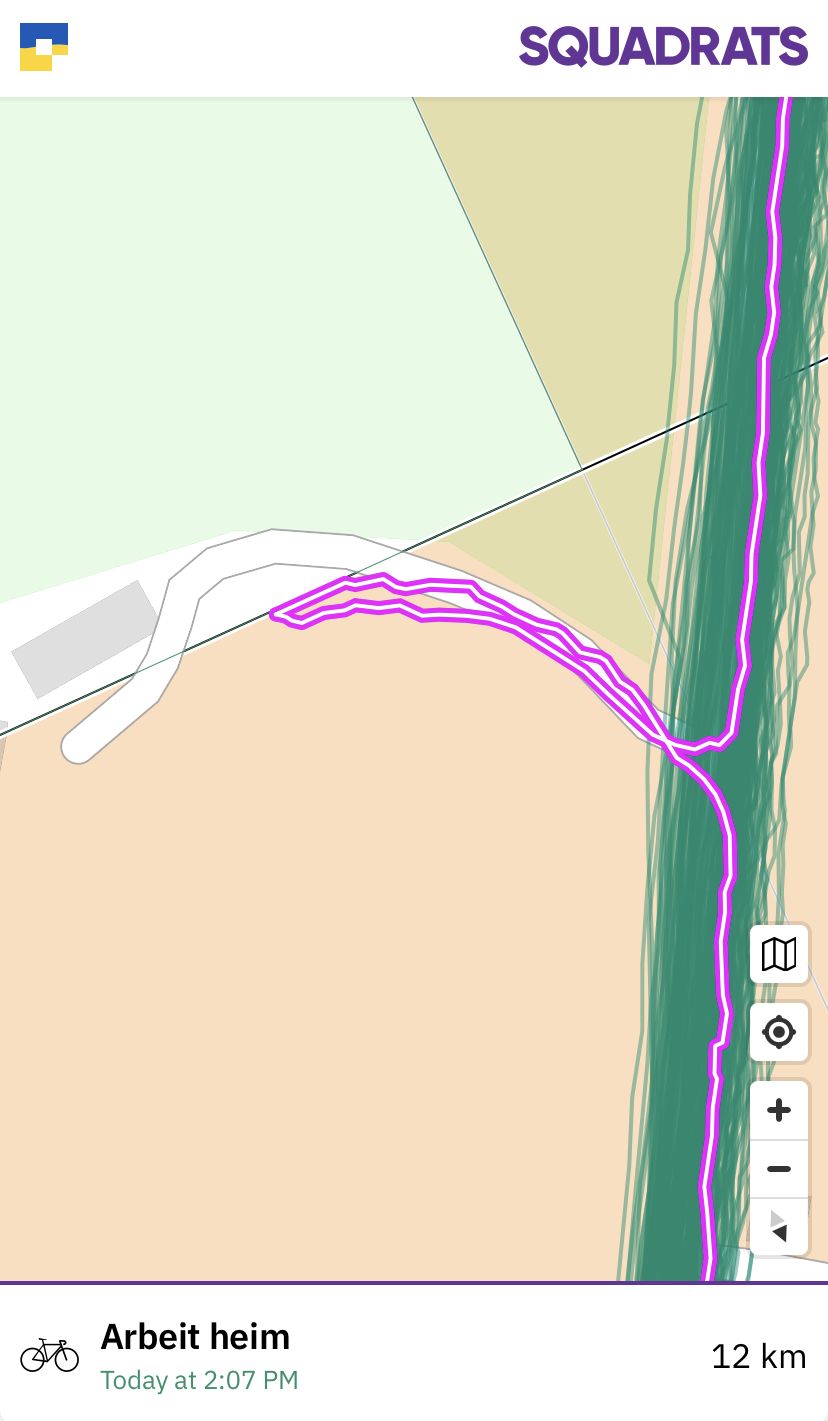
Task: Zoom in with the plus button
Action: point(779,1110)
